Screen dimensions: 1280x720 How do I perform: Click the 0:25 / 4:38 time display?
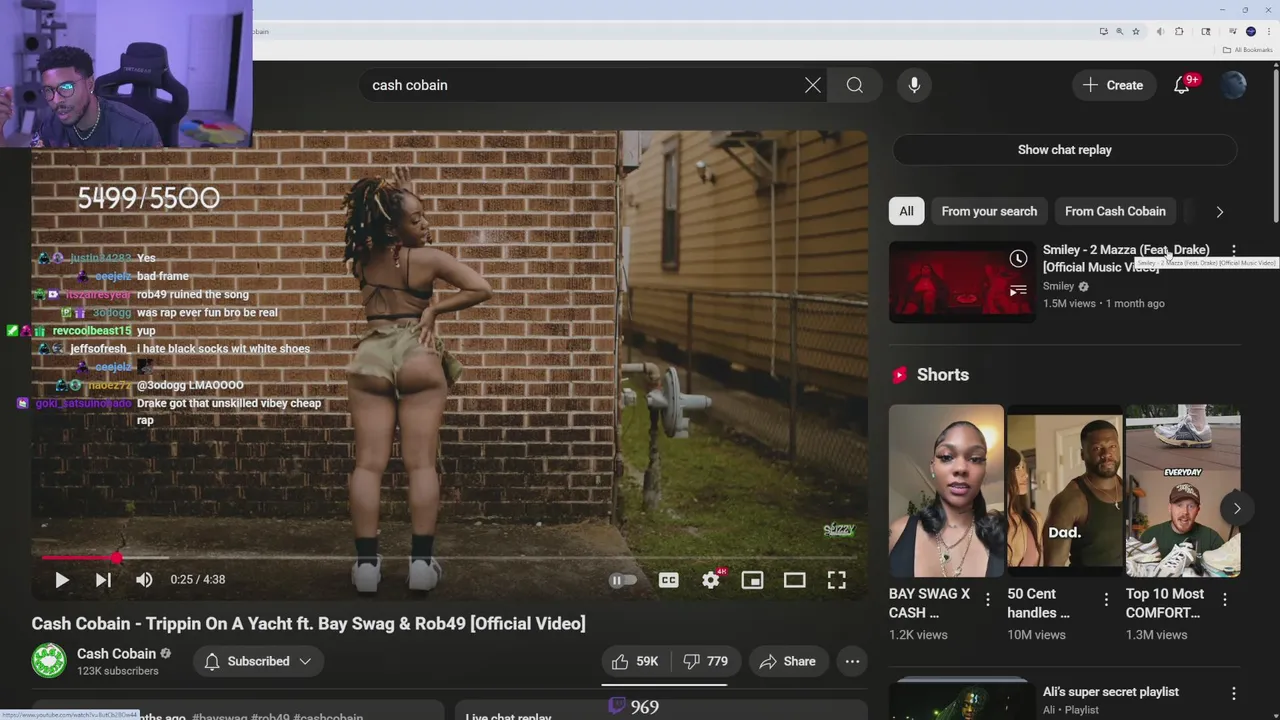[x=198, y=580]
